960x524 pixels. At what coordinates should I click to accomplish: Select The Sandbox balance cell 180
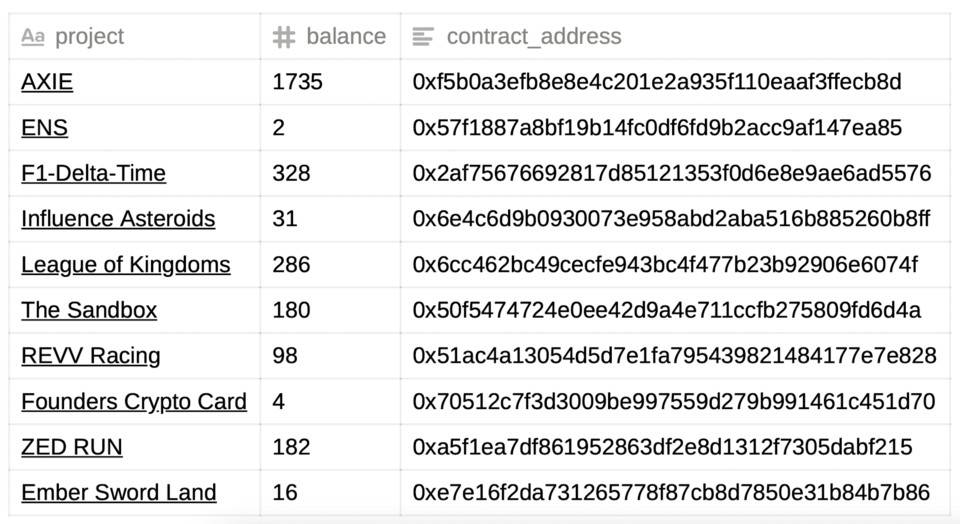330,310
